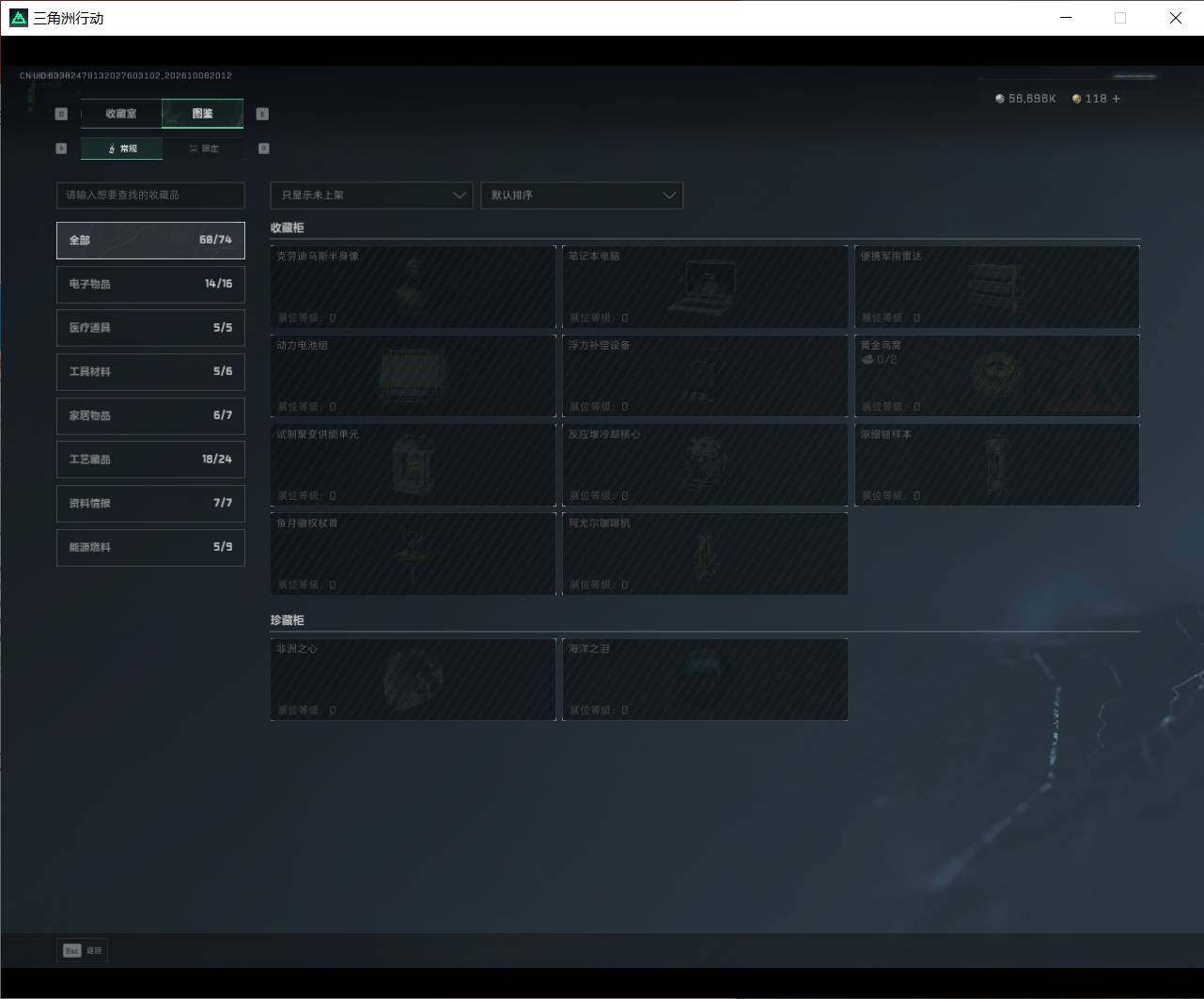Select the 笔记本电脑 item card
The width and height of the screenshot is (1204, 999).
tap(705, 287)
